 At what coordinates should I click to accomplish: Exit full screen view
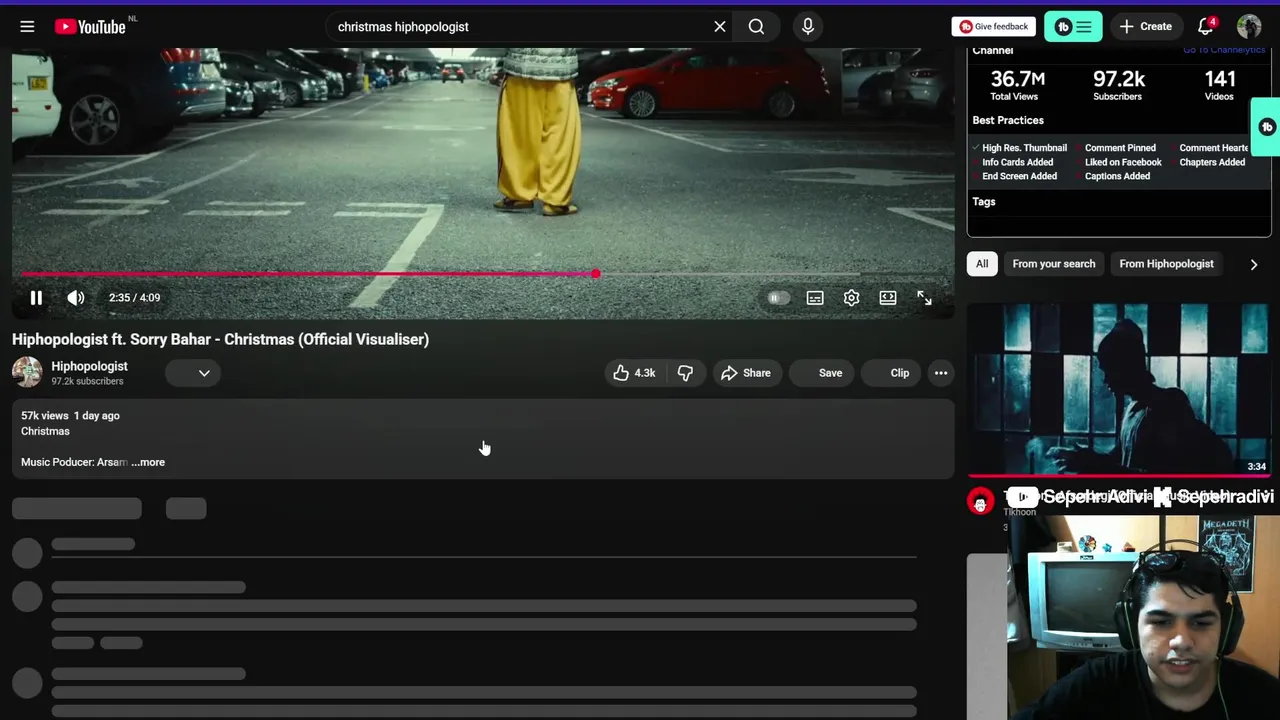coord(924,298)
